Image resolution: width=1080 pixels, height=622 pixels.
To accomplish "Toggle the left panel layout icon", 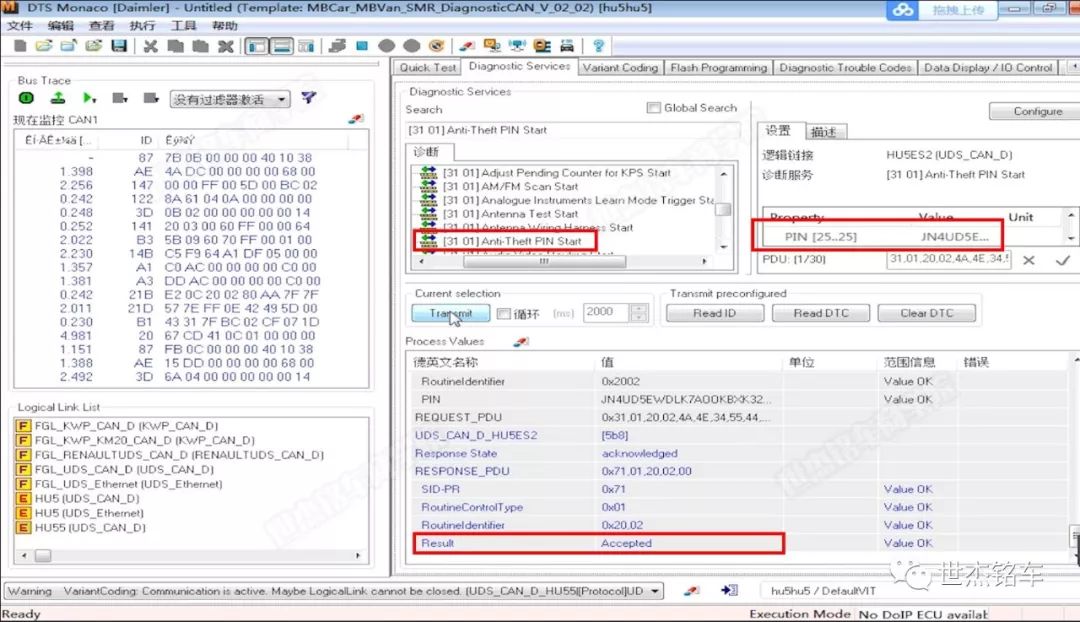I will coord(257,46).
